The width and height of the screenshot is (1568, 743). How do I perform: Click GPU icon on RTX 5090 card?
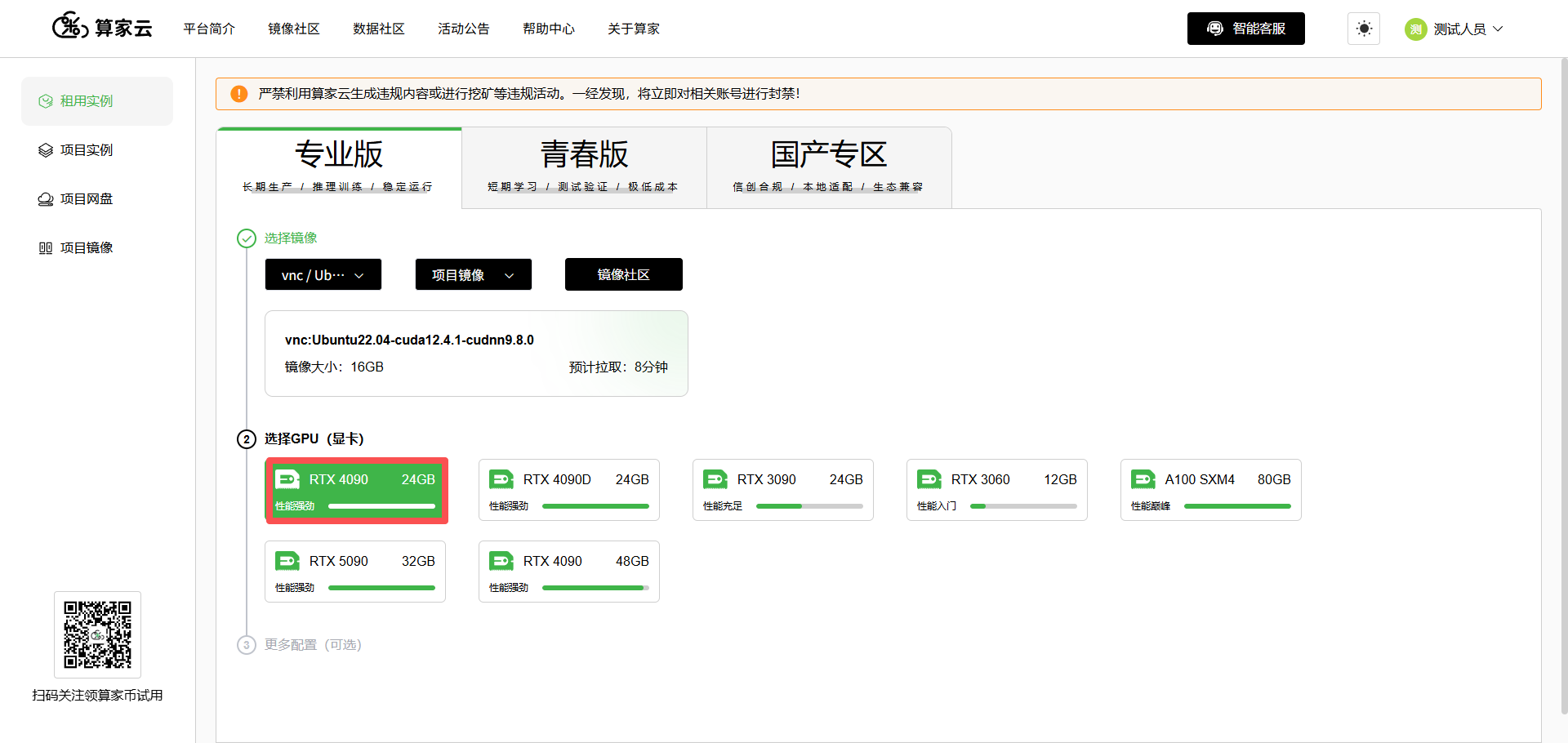click(287, 561)
